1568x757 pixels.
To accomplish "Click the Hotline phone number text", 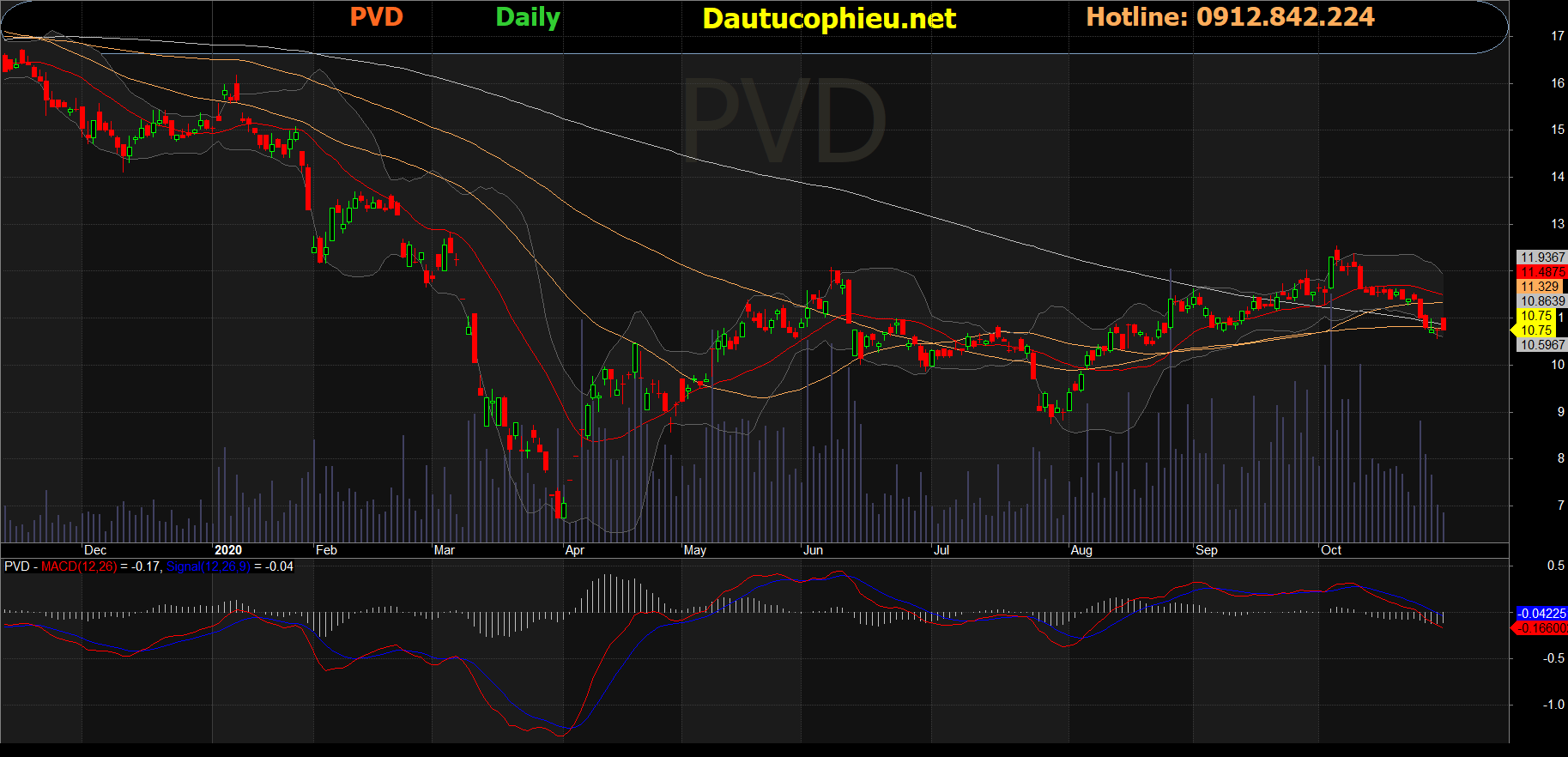I will (x=1285, y=17).
